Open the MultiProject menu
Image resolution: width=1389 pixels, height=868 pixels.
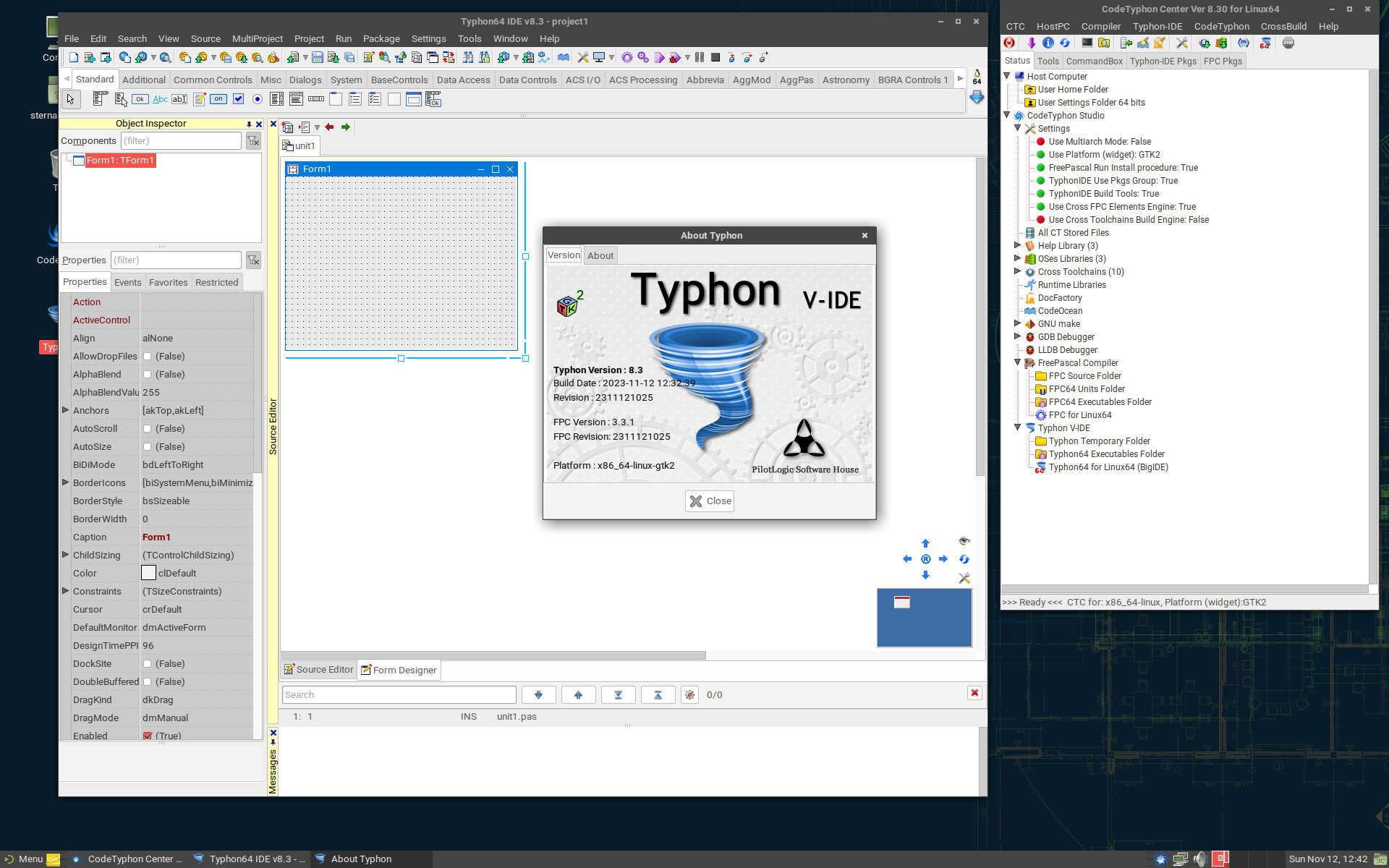tap(257, 39)
